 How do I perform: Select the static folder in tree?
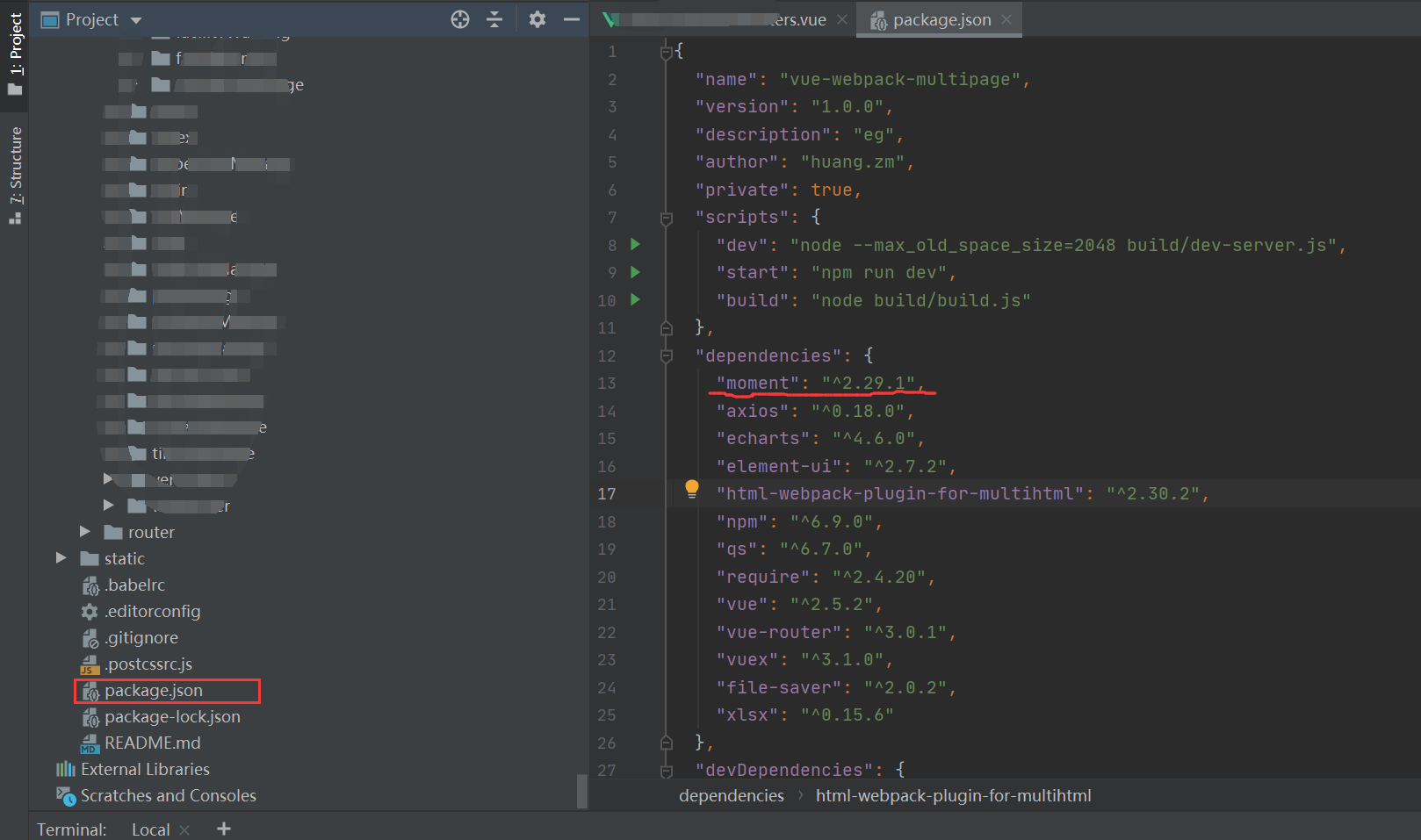[x=124, y=558]
